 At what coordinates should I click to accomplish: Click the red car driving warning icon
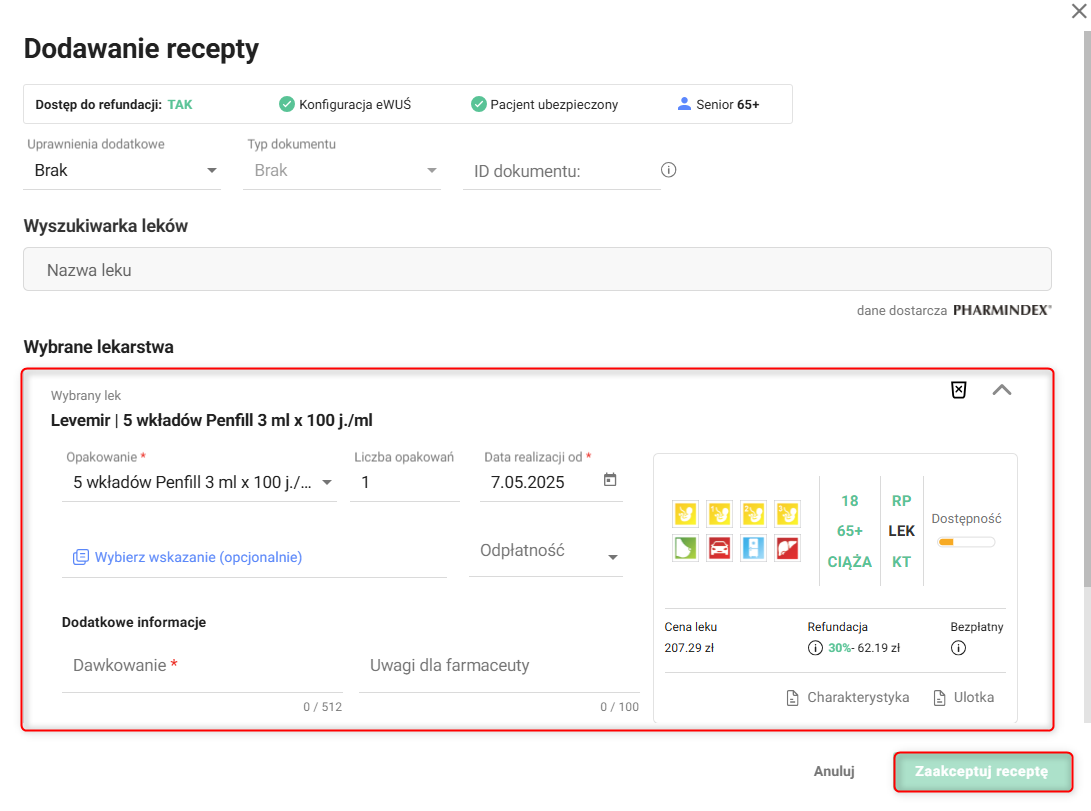click(719, 548)
